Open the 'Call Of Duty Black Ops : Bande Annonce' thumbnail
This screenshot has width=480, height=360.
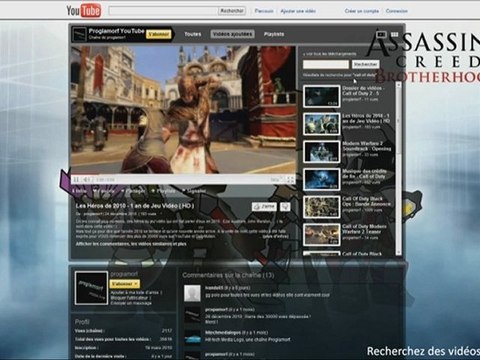(321, 207)
